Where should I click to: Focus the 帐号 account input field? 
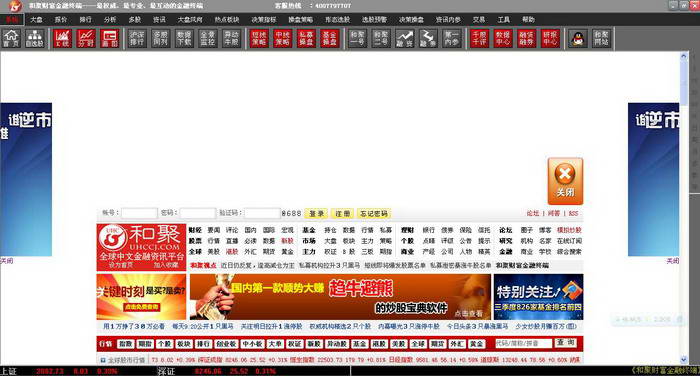[x=139, y=213]
